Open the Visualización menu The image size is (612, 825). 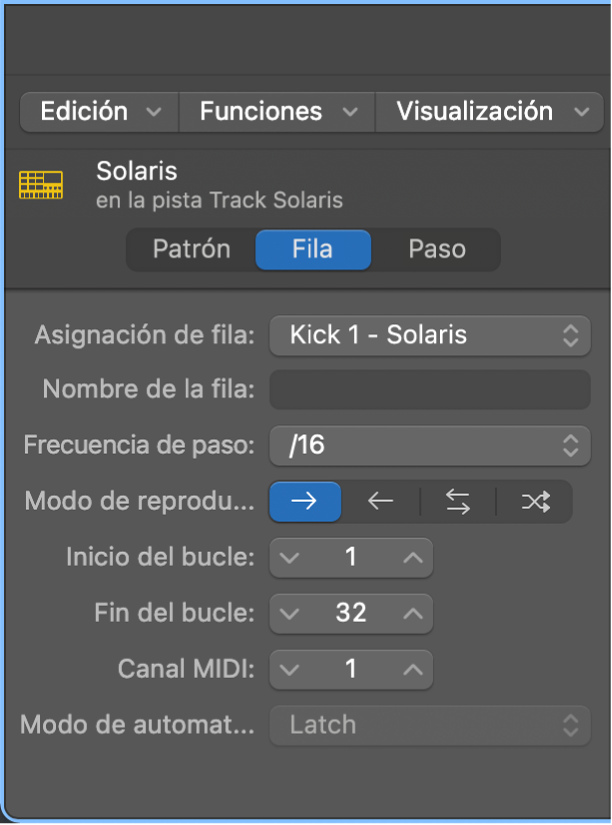tap(490, 112)
